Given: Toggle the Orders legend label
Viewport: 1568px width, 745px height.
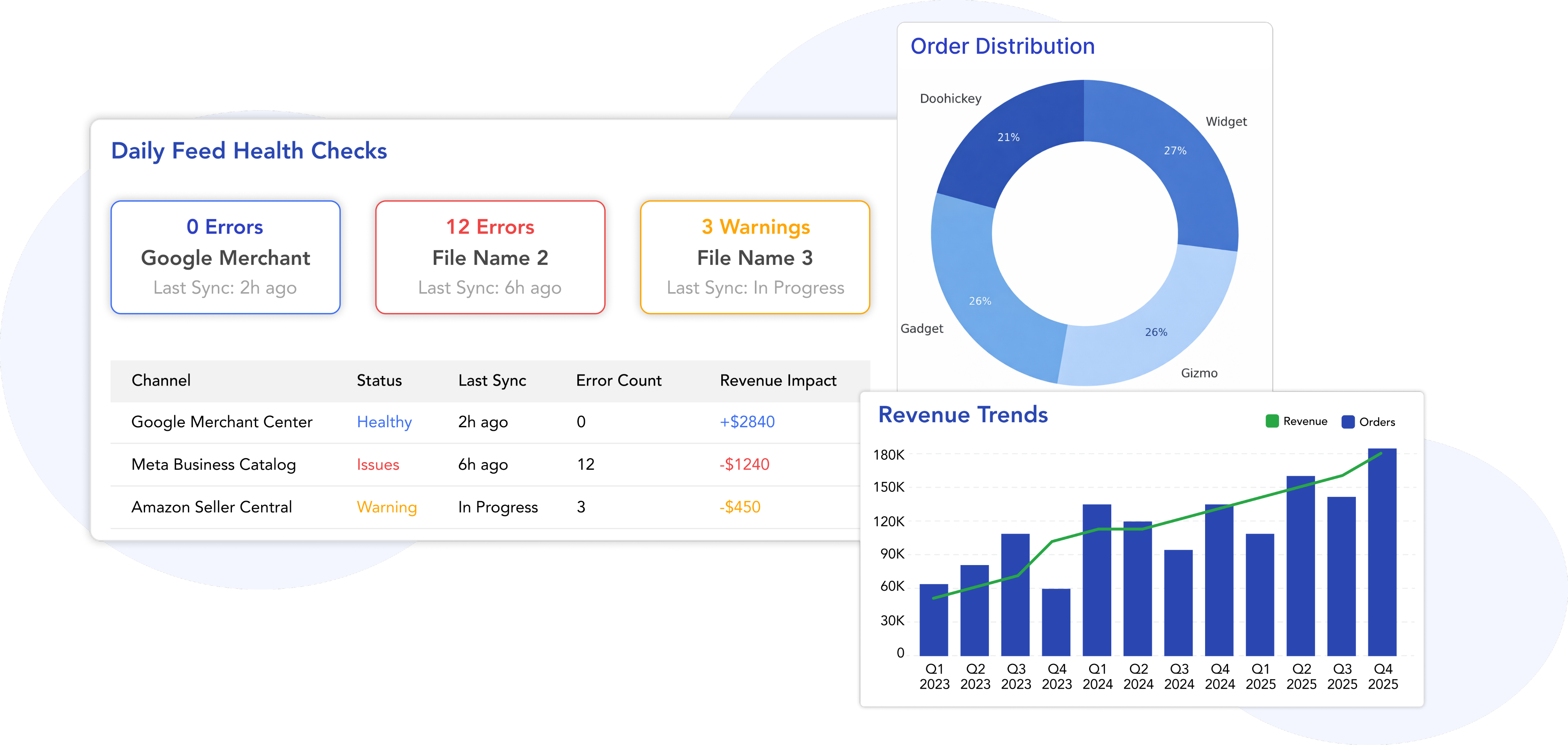Looking at the screenshot, I should tap(1377, 422).
